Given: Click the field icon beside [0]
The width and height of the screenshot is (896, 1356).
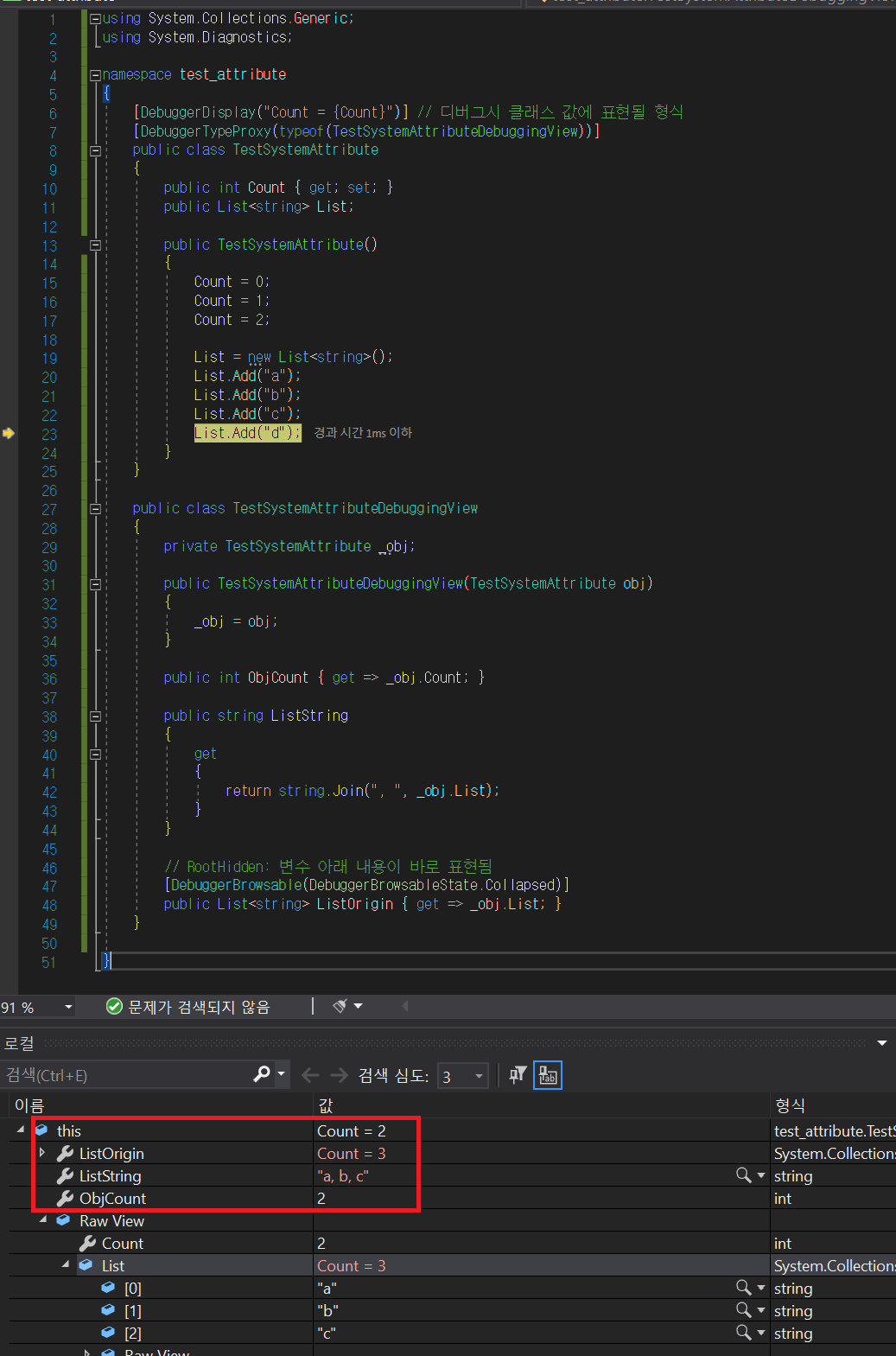Looking at the screenshot, I should 108,1287.
